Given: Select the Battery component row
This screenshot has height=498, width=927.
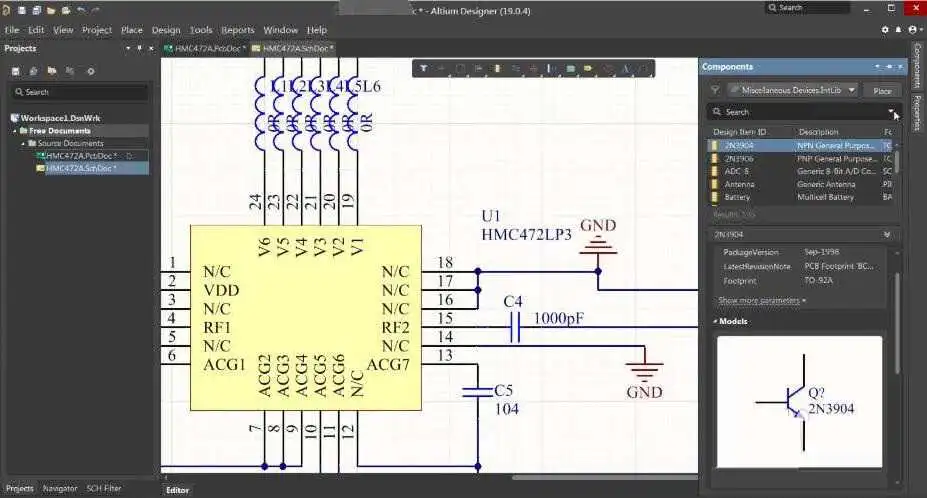Looking at the screenshot, I should [x=802, y=197].
